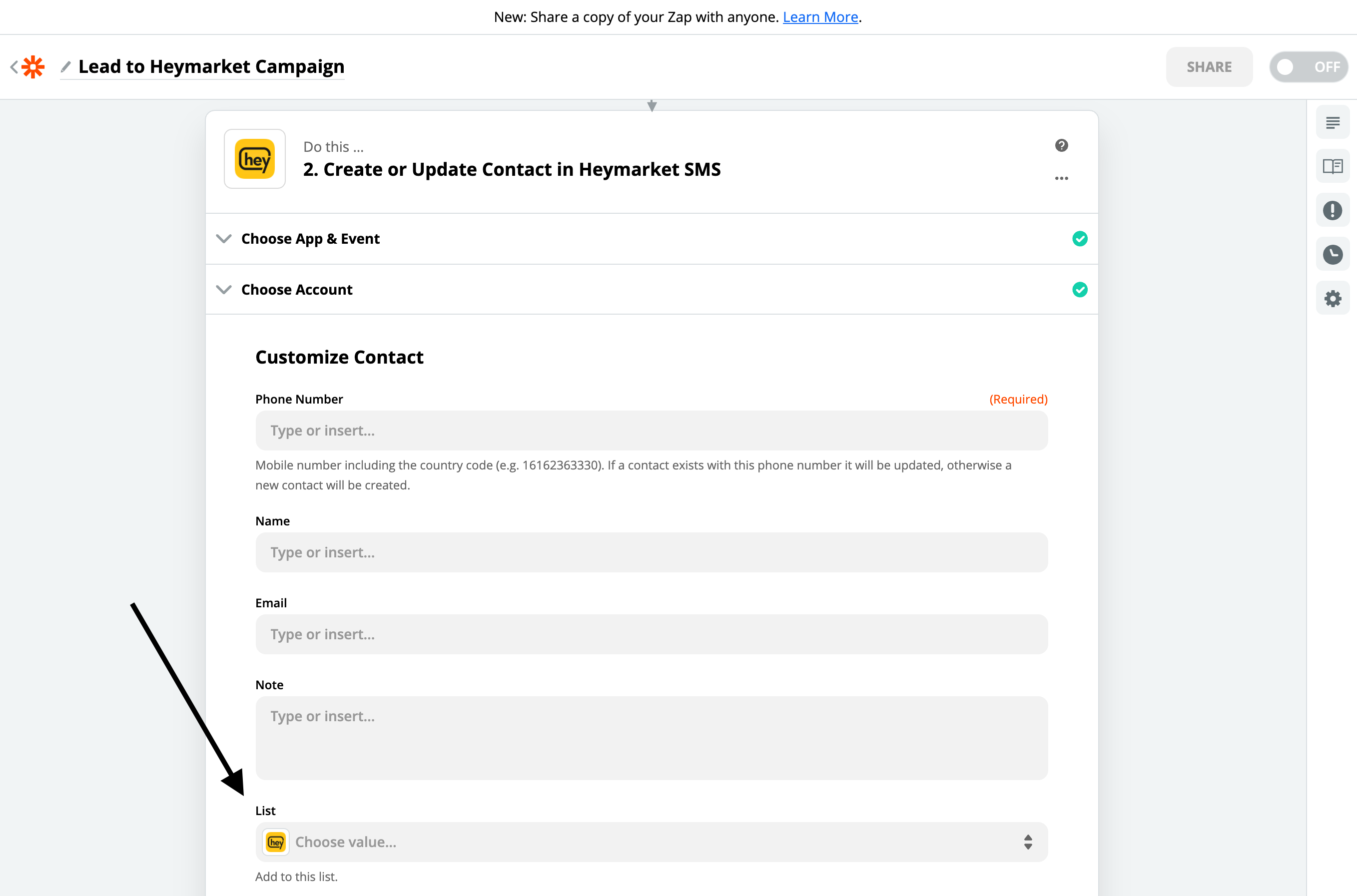Open the List Choose value dropdown
This screenshot has height=896, width=1357.
coord(652,842)
